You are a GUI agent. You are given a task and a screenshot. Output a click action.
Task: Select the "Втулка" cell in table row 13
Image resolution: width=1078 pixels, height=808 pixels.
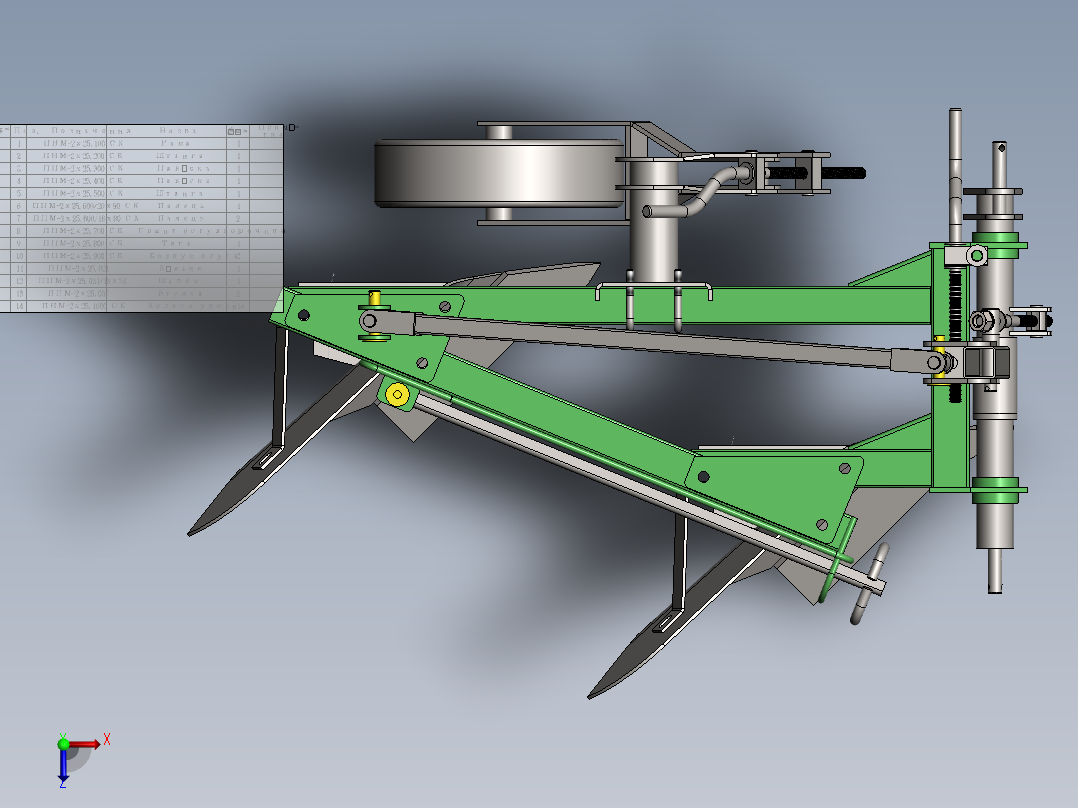click(167, 293)
